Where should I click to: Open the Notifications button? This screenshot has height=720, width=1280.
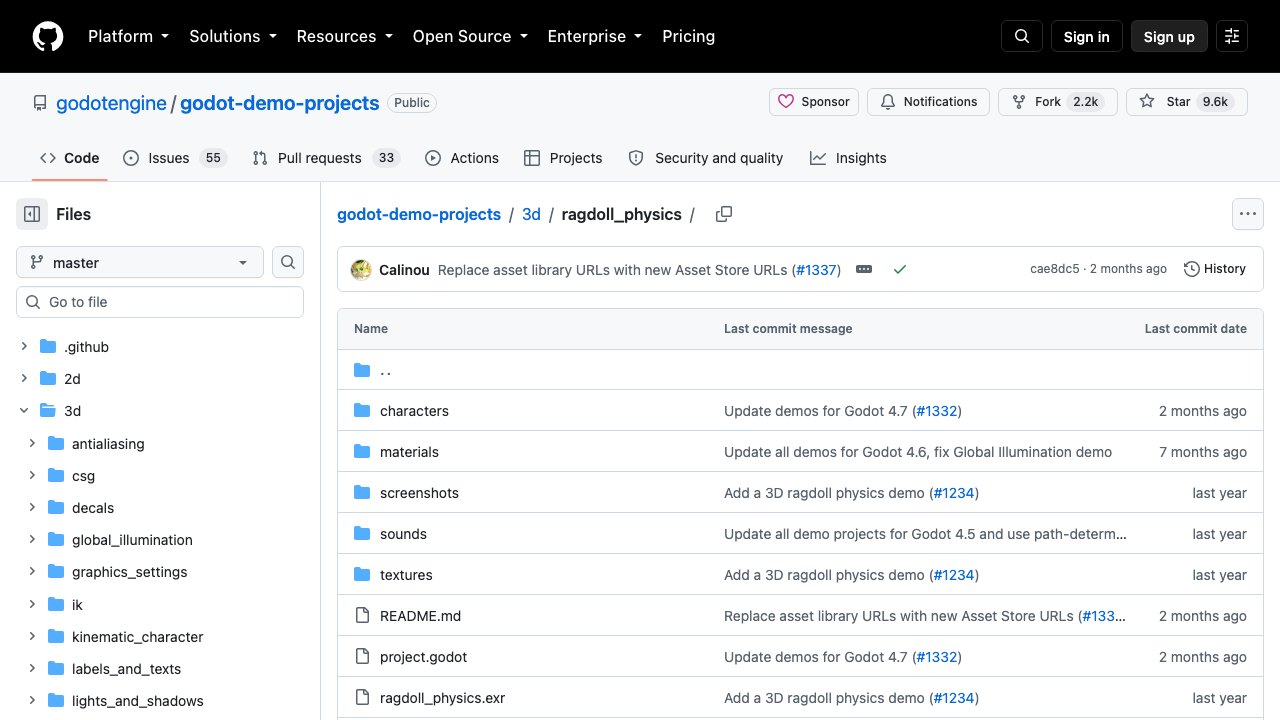tap(929, 102)
